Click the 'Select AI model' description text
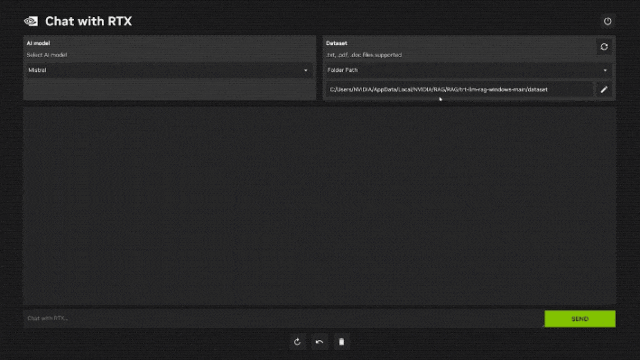640x360 pixels. tap(47, 55)
